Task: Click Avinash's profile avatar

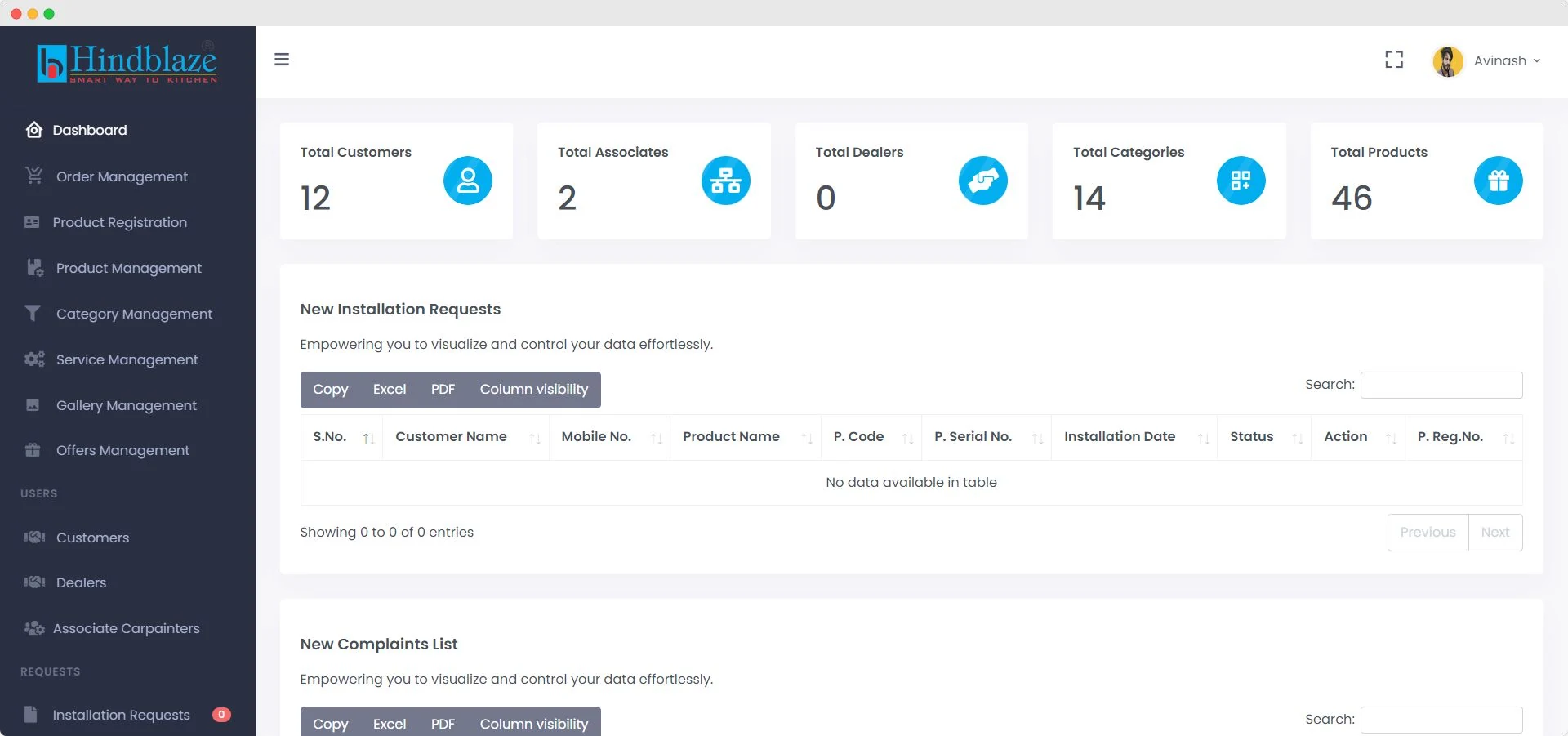Action: pyautogui.click(x=1448, y=61)
